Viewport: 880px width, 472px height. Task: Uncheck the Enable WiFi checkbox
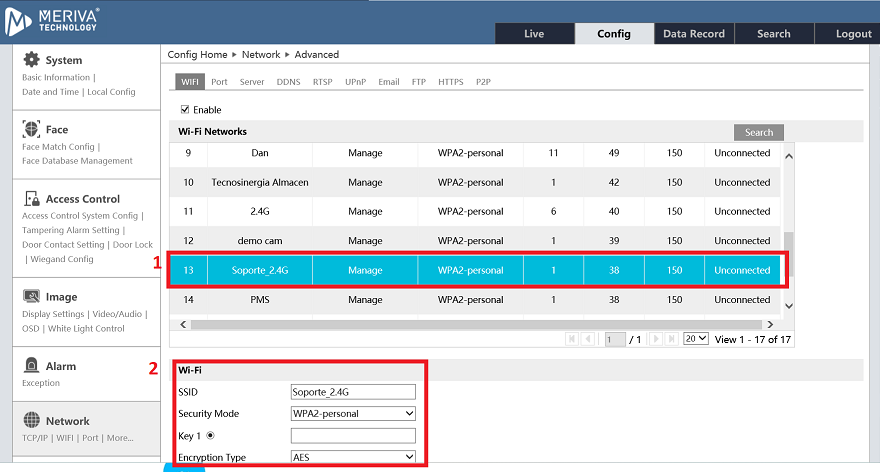click(x=184, y=110)
